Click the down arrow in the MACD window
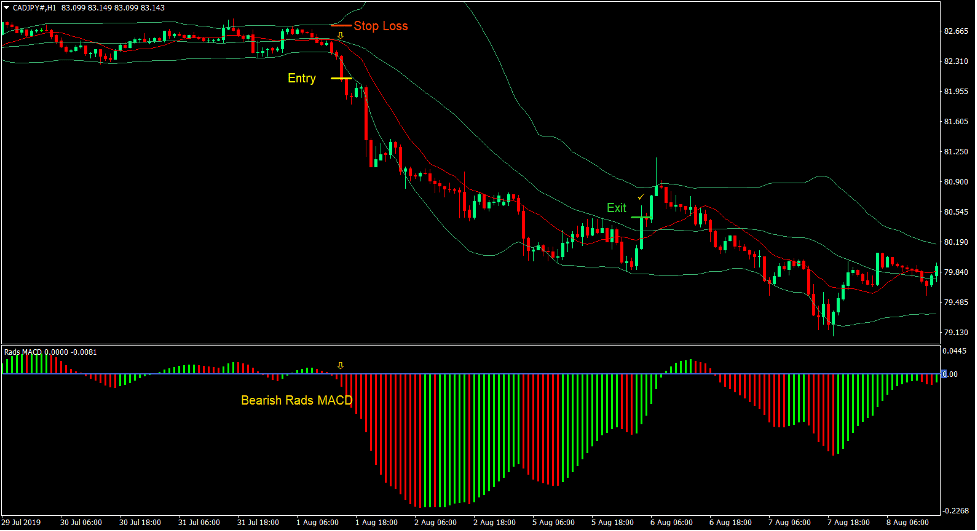977x531 pixels. [x=340, y=366]
